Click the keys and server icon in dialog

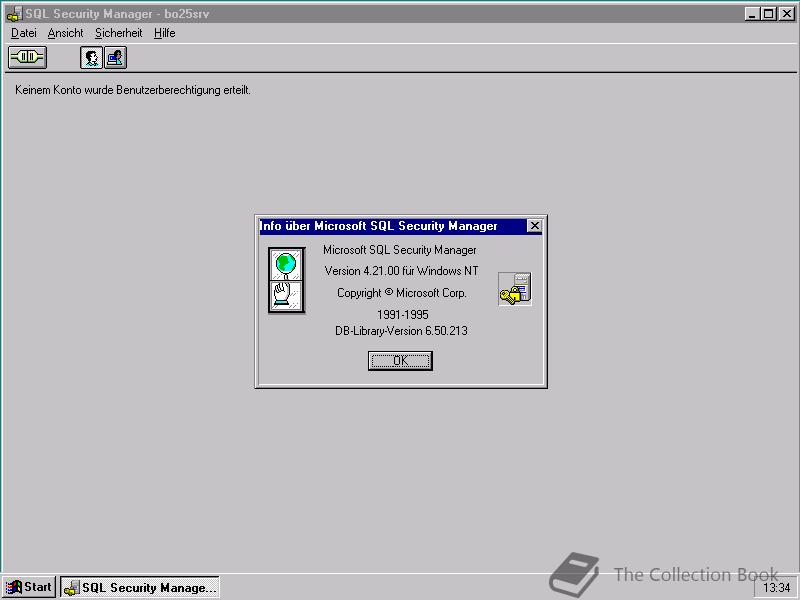coord(515,289)
